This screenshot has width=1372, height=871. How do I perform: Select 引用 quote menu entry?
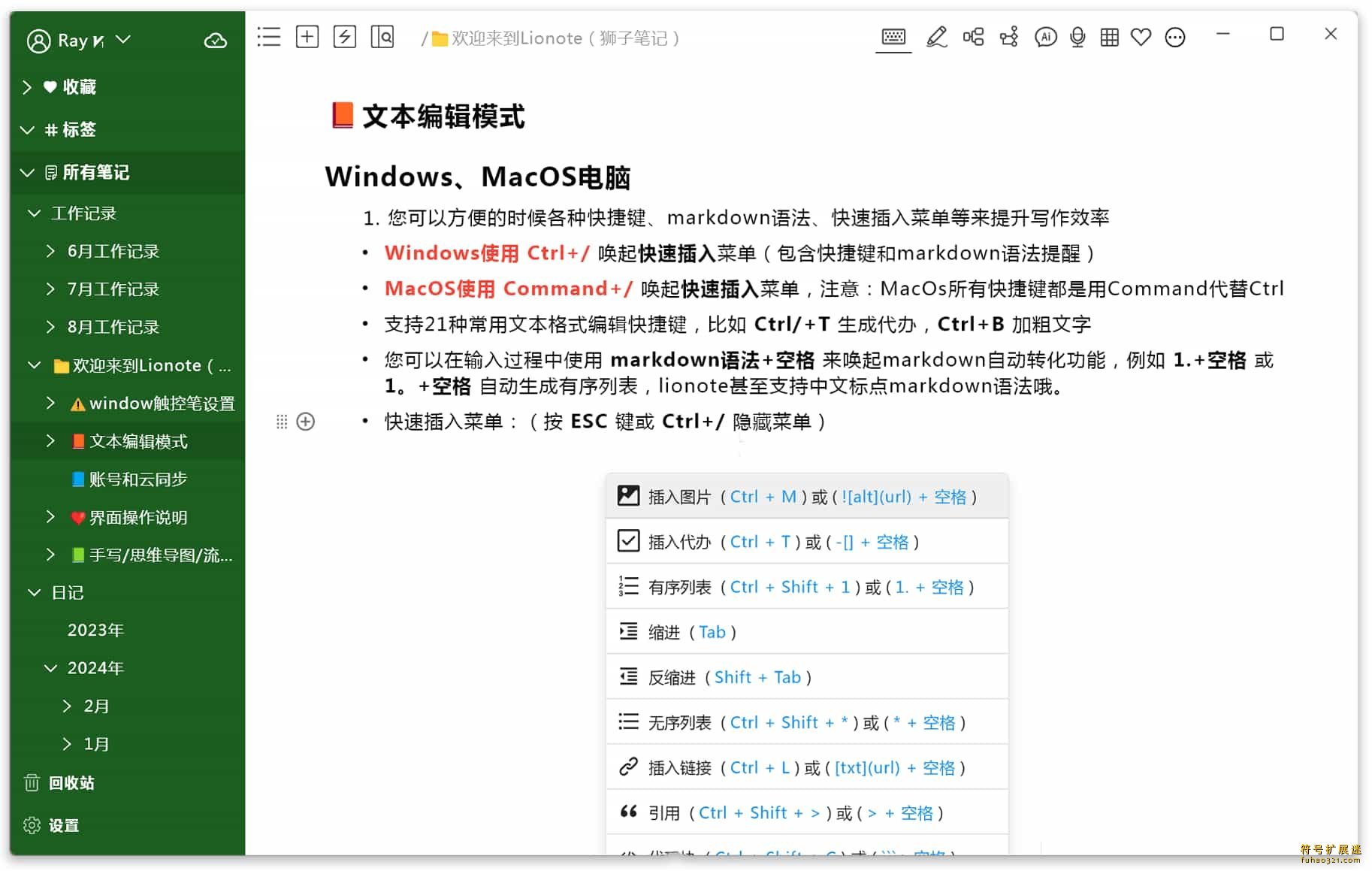(807, 812)
